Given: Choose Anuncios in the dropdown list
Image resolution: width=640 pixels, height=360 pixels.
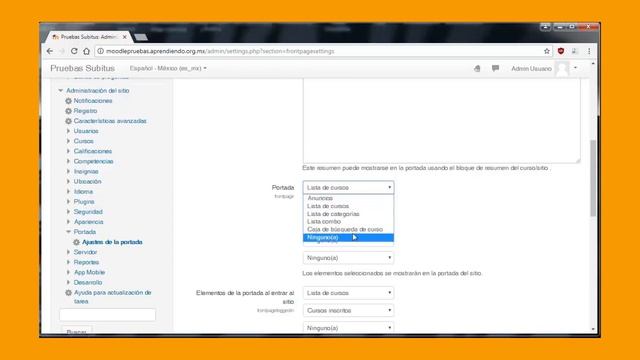Looking at the screenshot, I should (348, 198).
